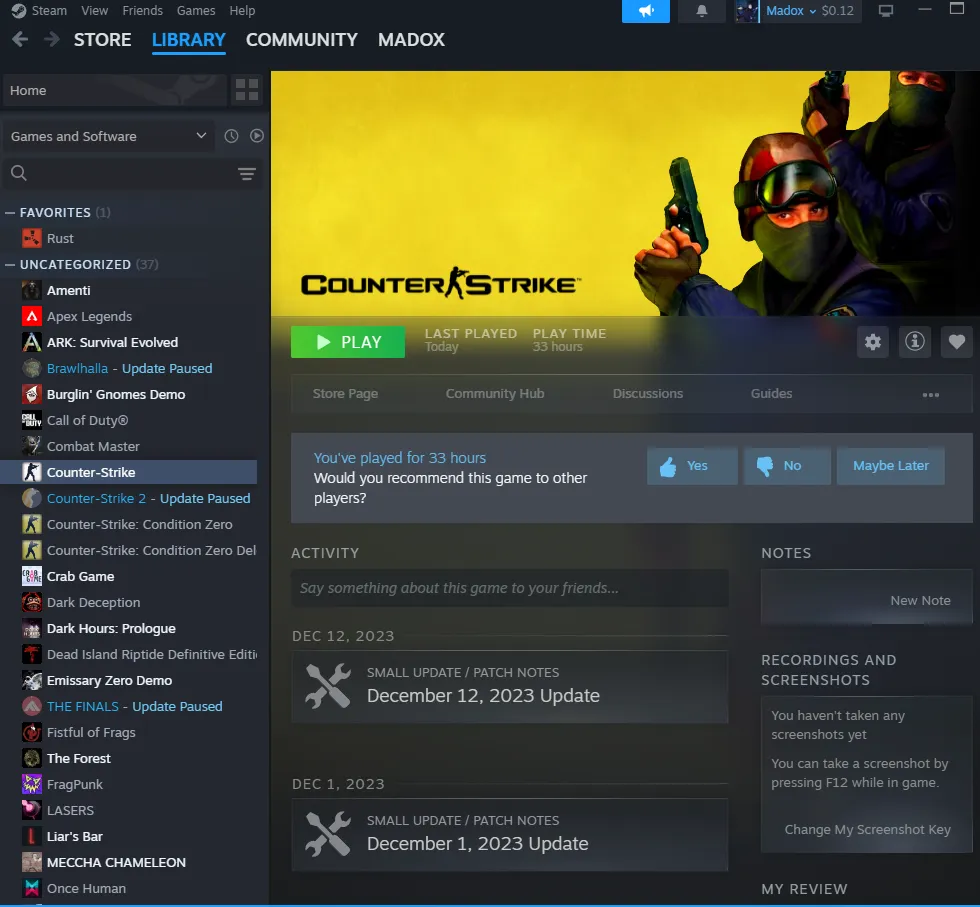
Task: Select the Library tab
Action: tap(189, 39)
